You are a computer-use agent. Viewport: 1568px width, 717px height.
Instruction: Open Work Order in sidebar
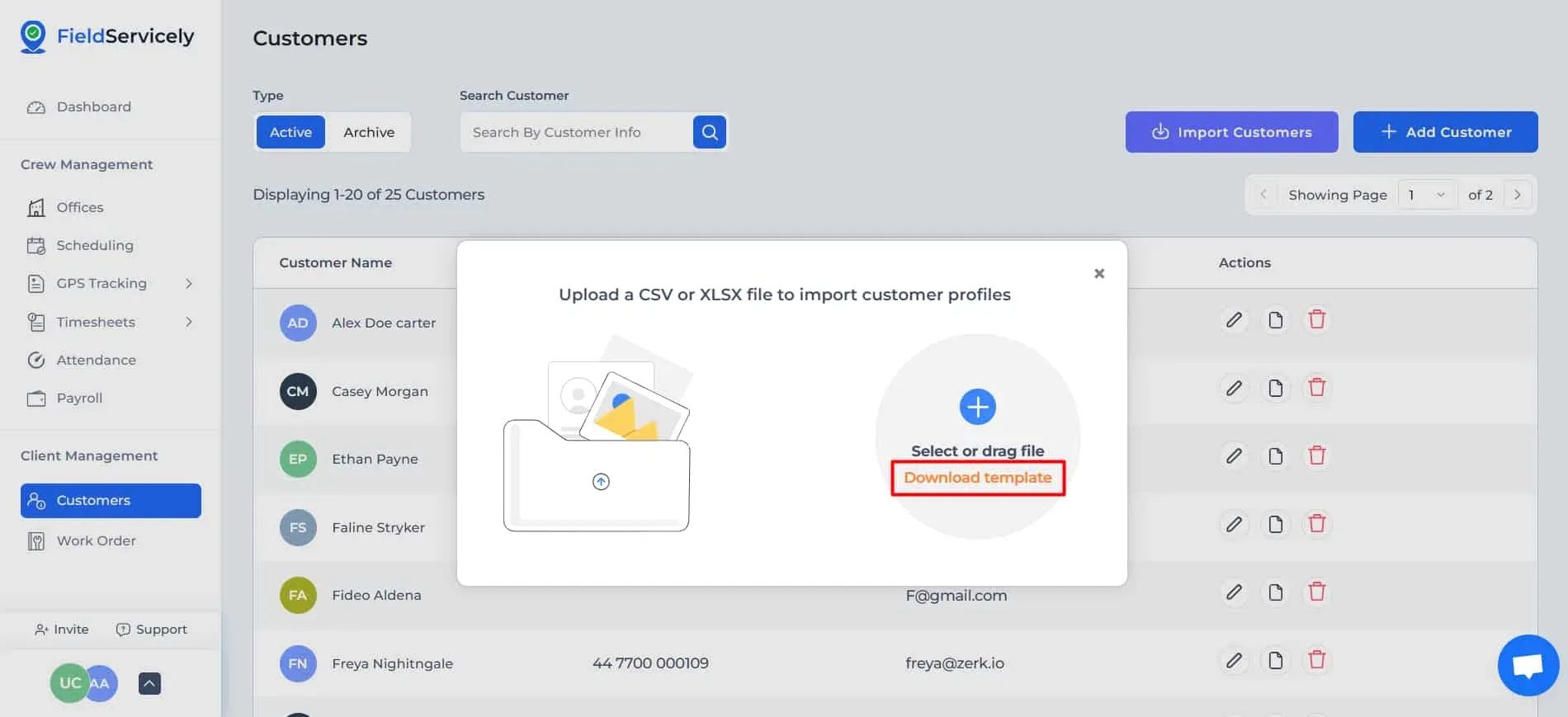coord(96,541)
